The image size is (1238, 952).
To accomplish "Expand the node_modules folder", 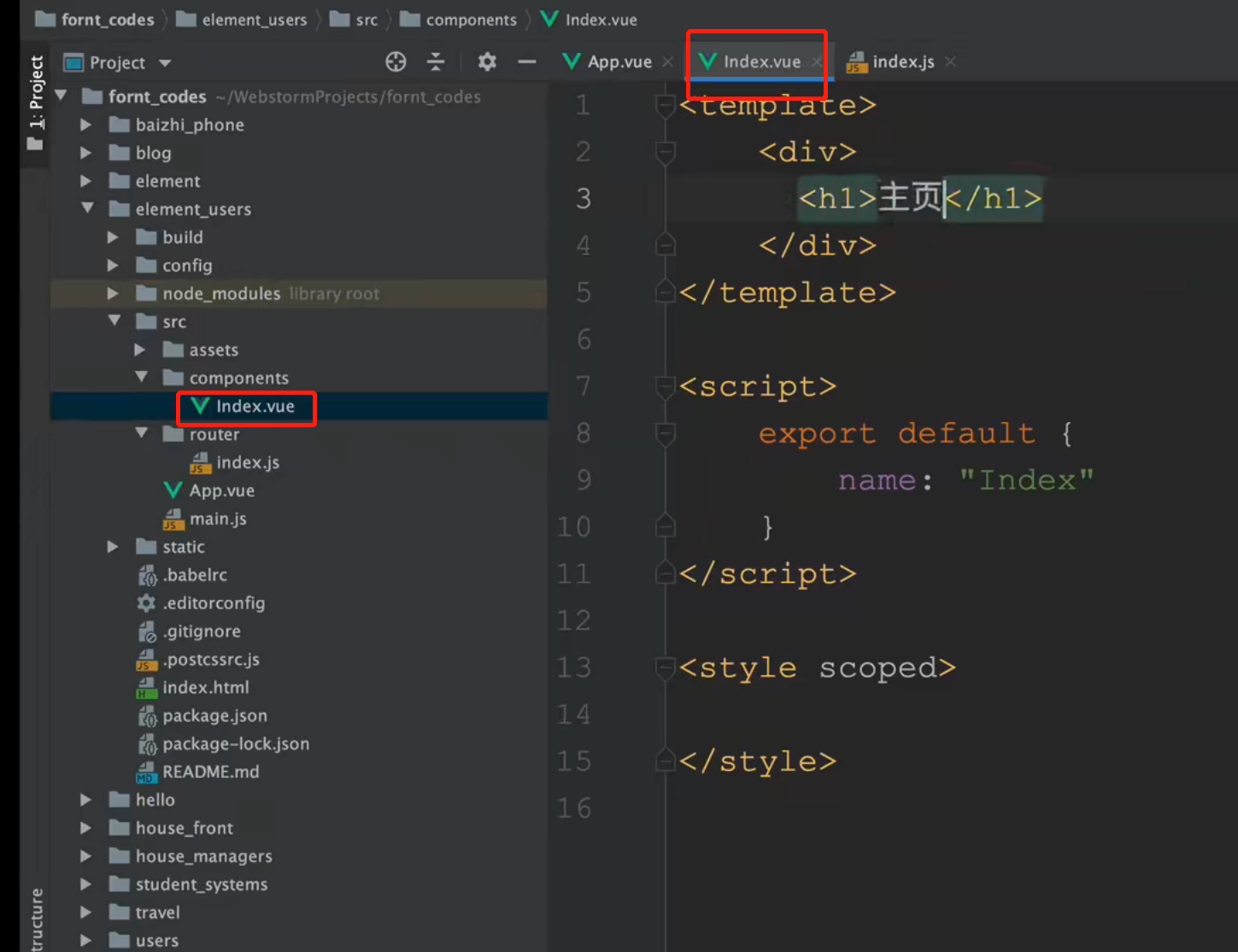I will (x=113, y=294).
